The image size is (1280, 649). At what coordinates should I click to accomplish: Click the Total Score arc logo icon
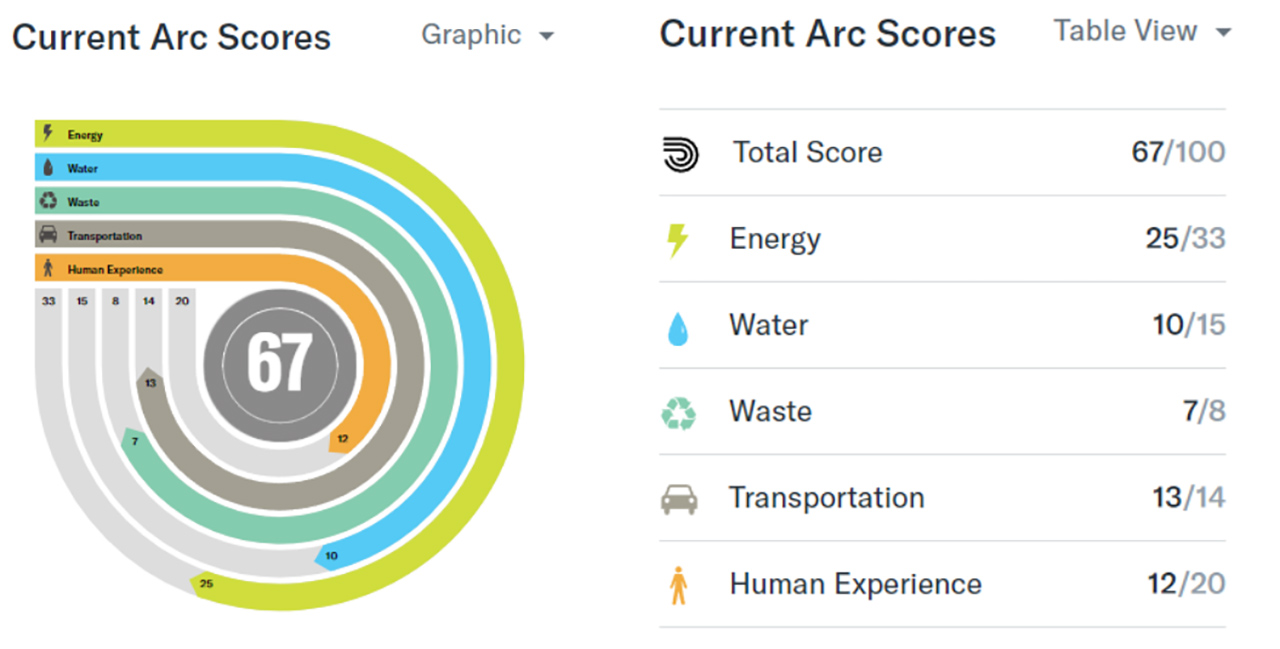pyautogui.click(x=681, y=154)
